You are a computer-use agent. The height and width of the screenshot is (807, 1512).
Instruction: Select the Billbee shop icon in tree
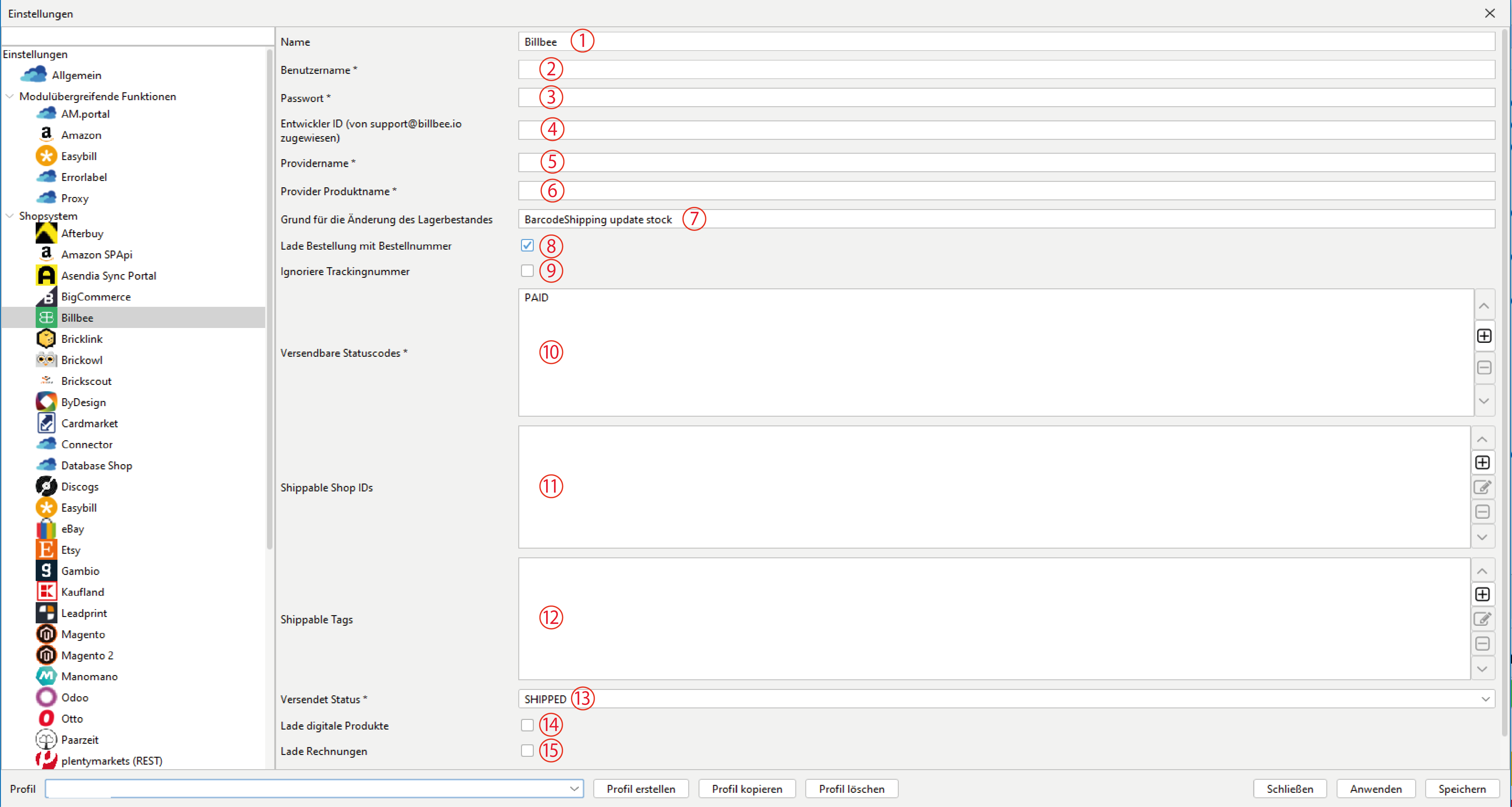pyautogui.click(x=46, y=318)
